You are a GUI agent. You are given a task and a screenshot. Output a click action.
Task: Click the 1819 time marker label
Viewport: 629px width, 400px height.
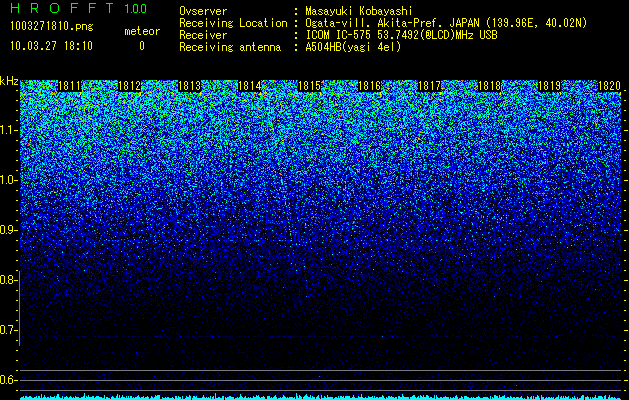(549, 86)
